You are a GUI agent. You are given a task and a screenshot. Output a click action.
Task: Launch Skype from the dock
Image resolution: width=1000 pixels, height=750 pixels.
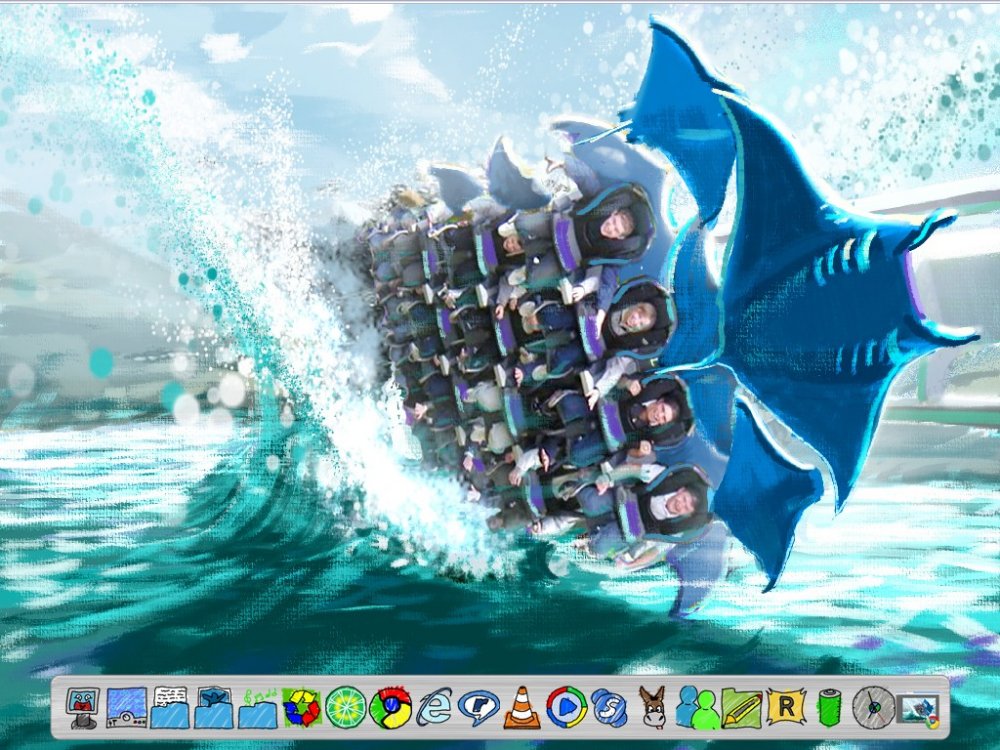609,707
